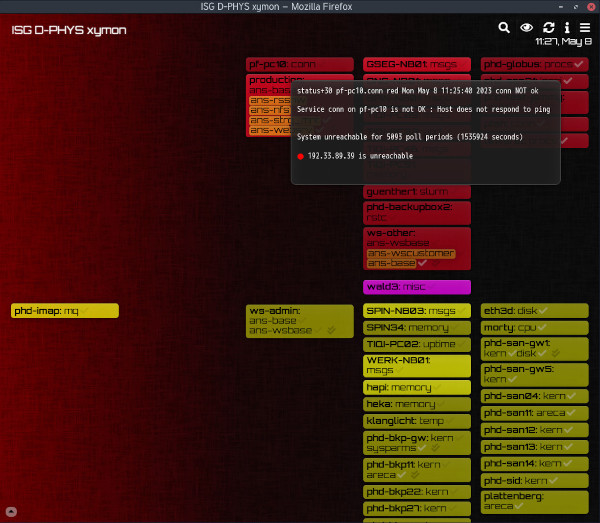This screenshot has height=523, width=600.
Task: Open SPIN34 memory status
Action: pos(417,327)
